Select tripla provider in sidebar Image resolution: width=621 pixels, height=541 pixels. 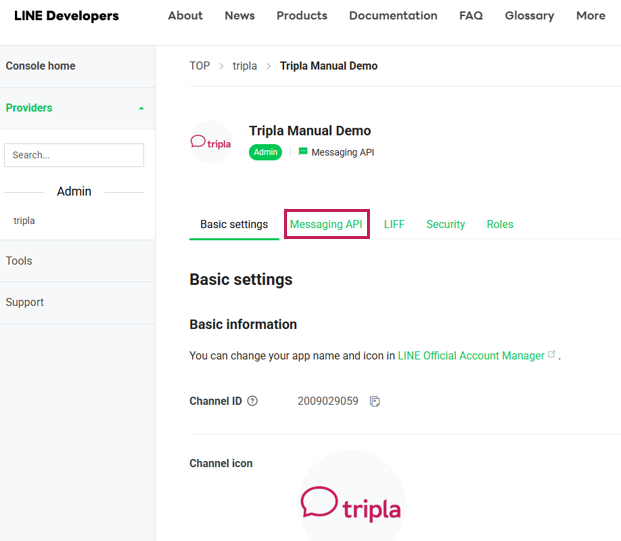[24, 221]
